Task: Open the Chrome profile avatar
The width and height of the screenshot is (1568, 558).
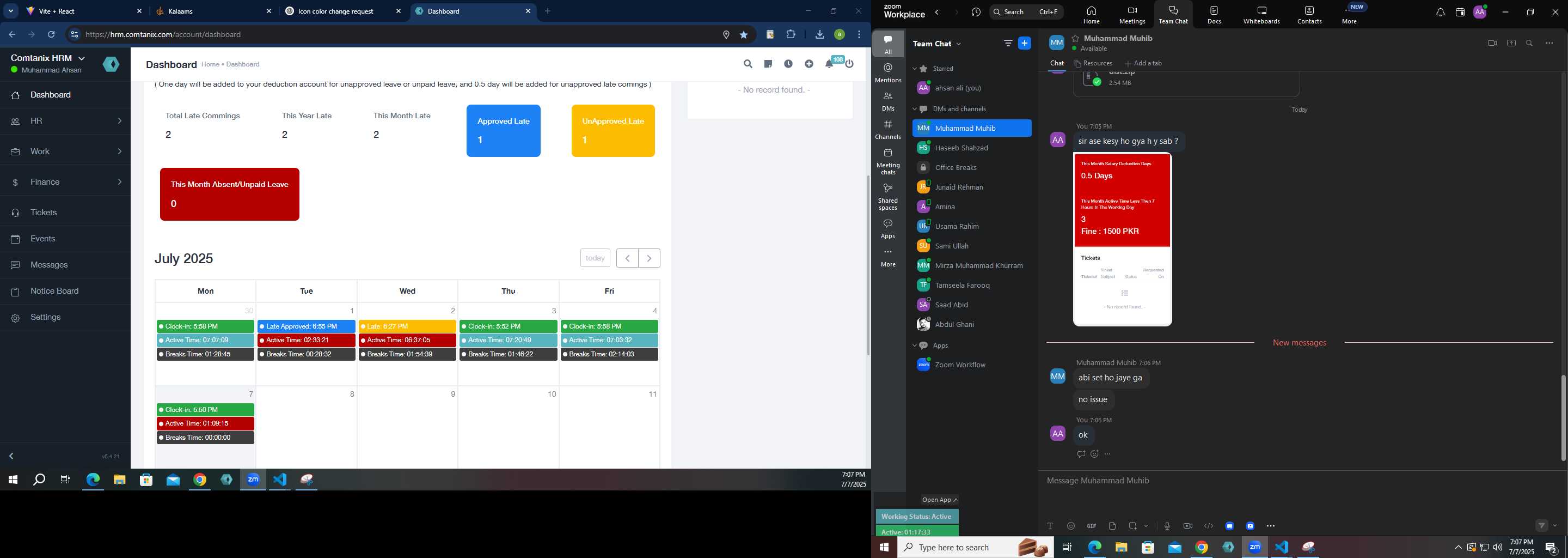Action: point(840,35)
